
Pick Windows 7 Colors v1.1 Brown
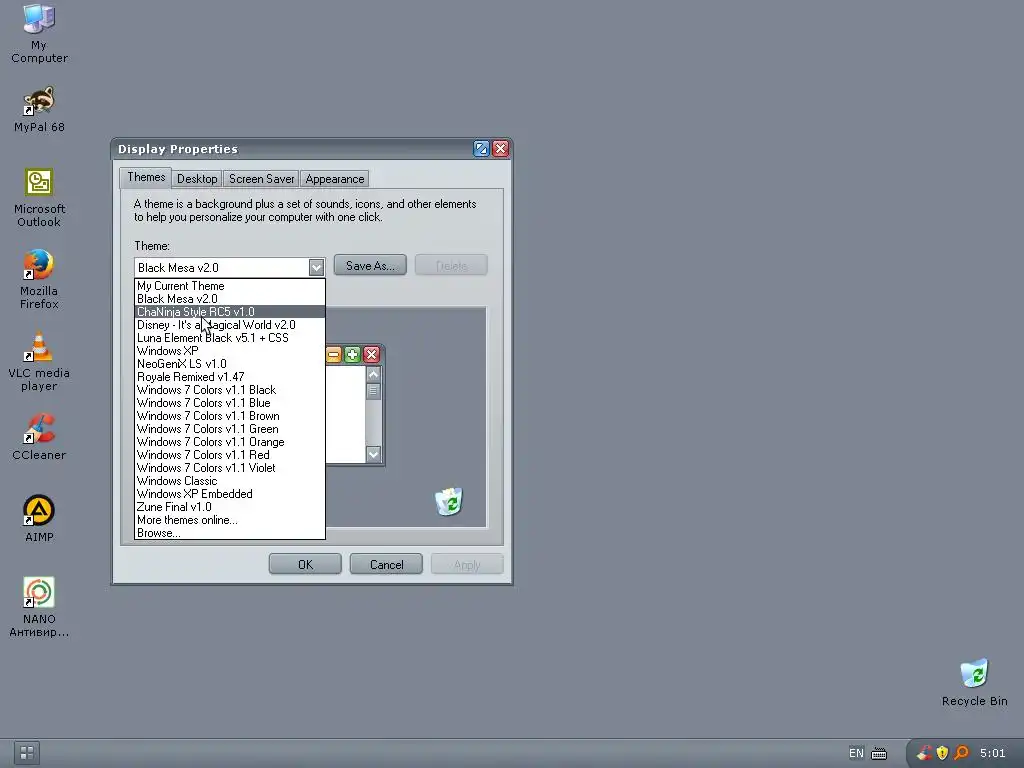[230, 416]
